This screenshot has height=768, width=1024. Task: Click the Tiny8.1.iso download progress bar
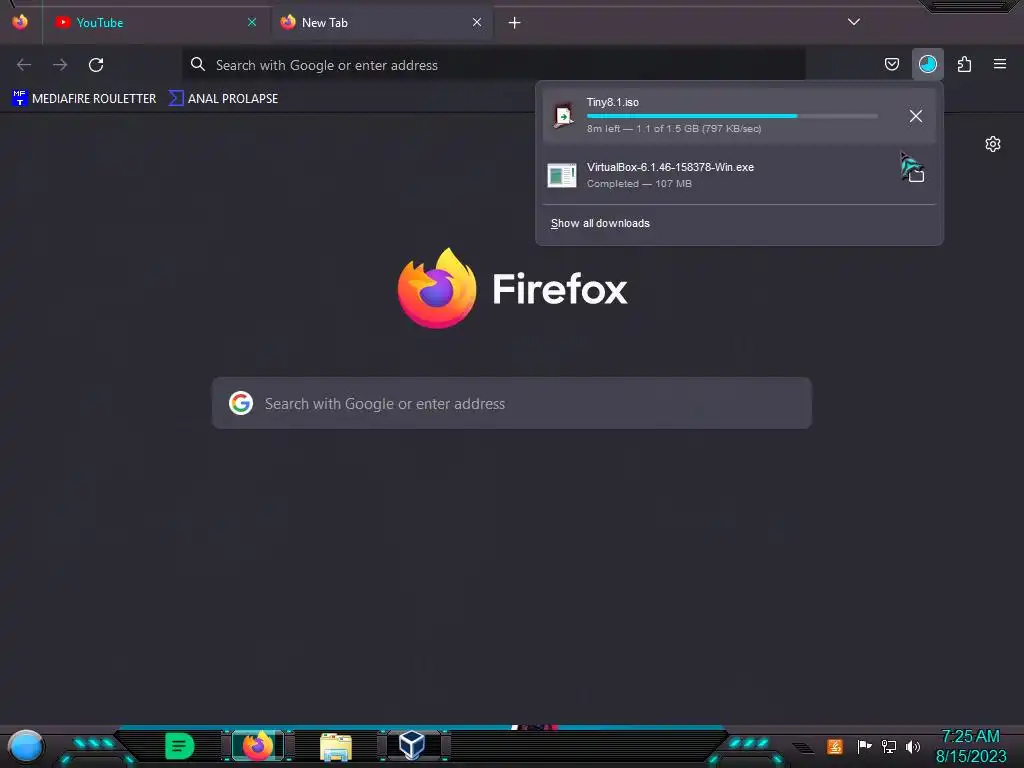pos(732,116)
